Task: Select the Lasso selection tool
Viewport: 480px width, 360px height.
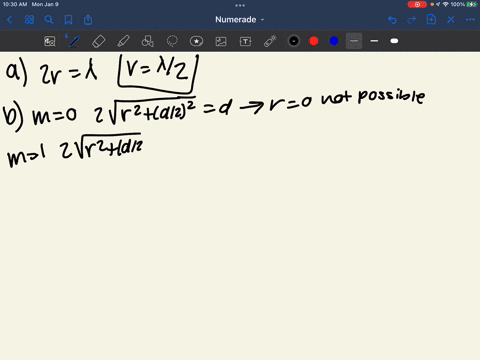Action: [172, 41]
